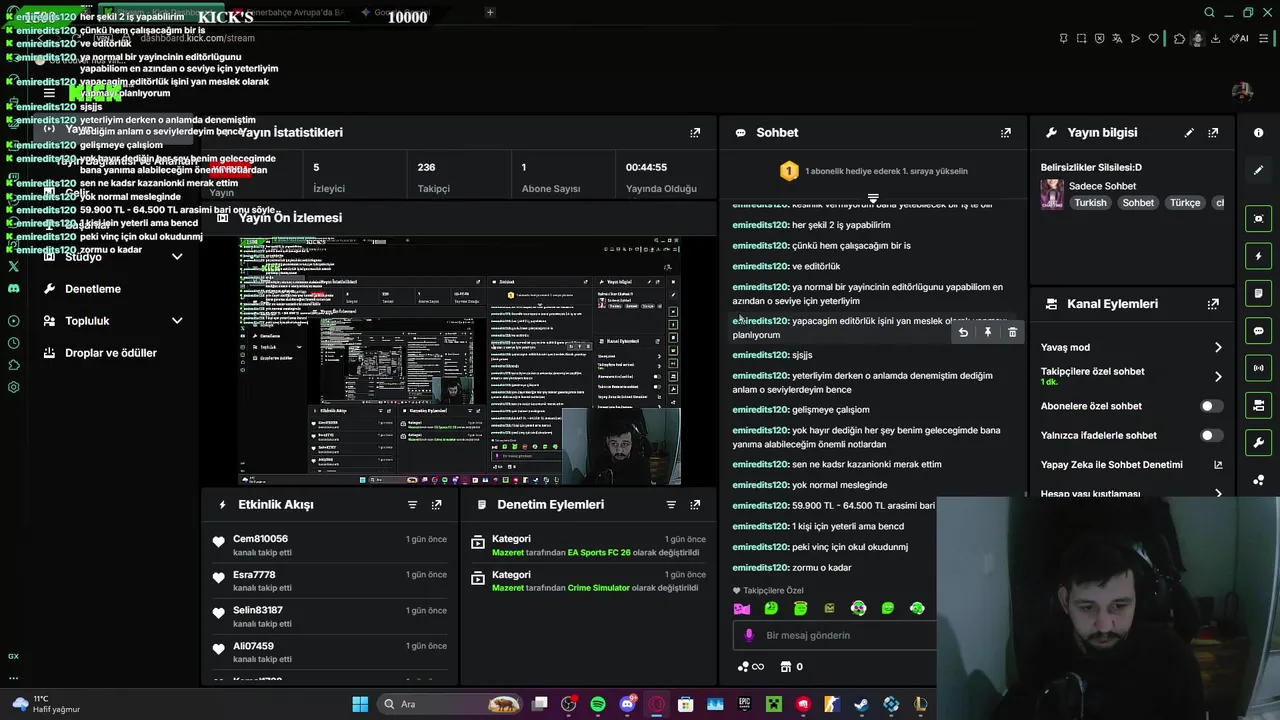Image resolution: width=1280 pixels, height=720 pixels.
Task: Open Spotify from the Windows taskbar
Action: pos(598,704)
